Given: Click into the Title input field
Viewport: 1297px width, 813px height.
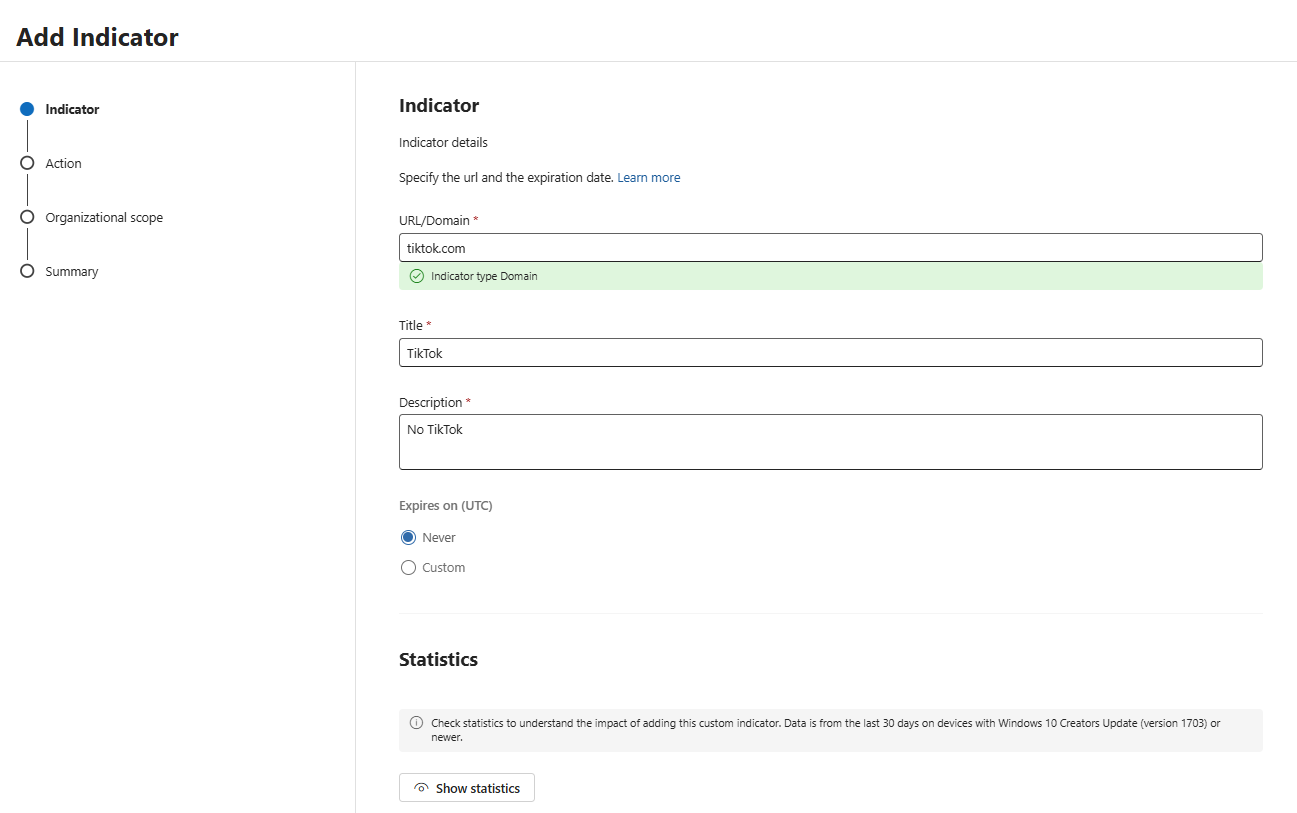Looking at the screenshot, I should coord(830,352).
